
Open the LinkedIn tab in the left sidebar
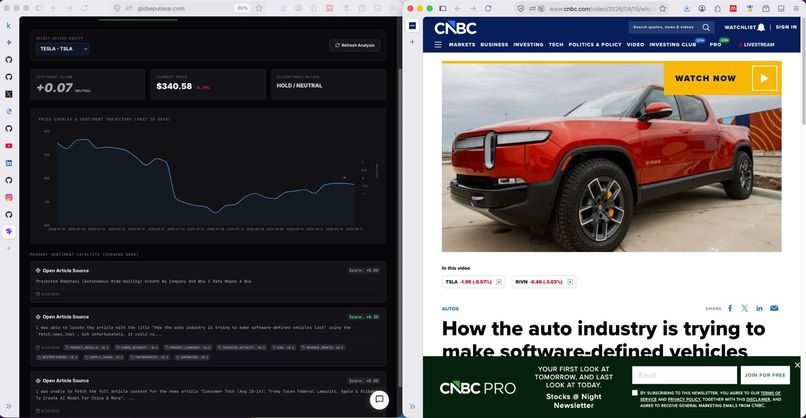9,163
